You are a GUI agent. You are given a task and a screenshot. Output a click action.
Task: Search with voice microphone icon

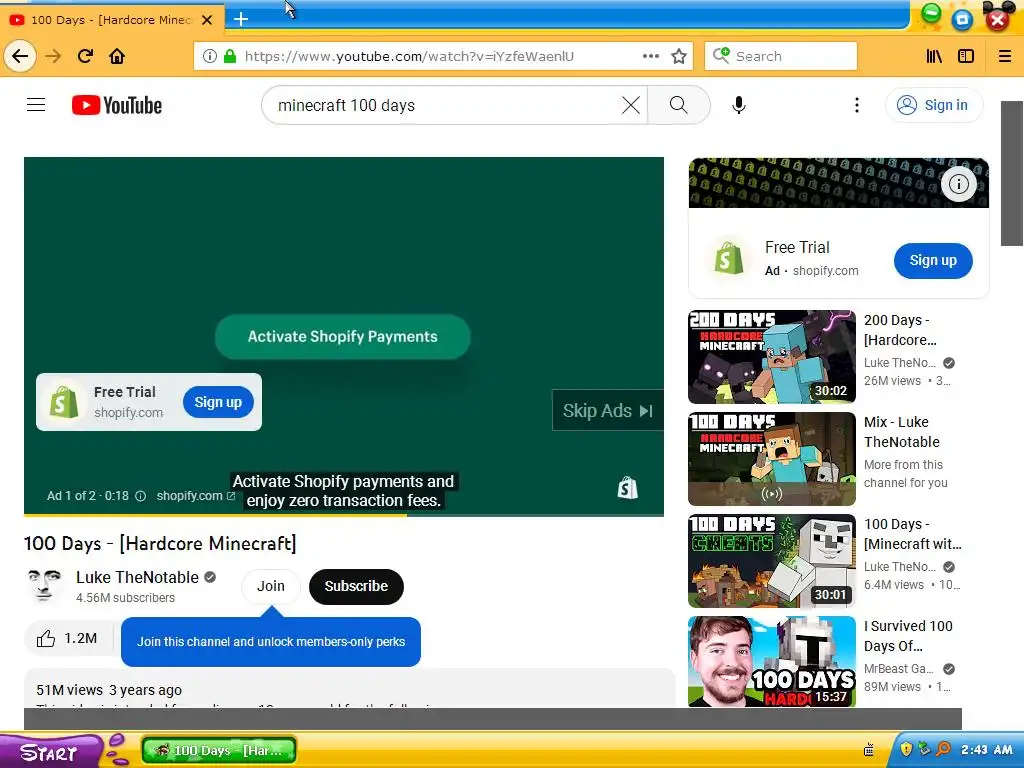(x=739, y=105)
